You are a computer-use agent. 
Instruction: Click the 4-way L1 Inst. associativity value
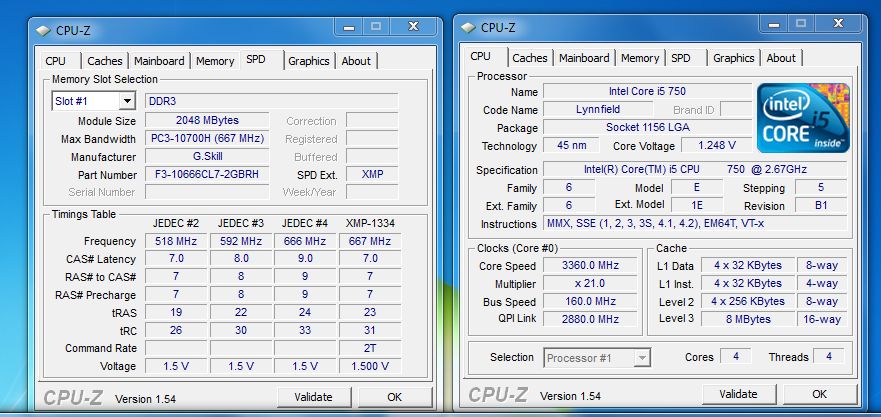(x=821, y=283)
